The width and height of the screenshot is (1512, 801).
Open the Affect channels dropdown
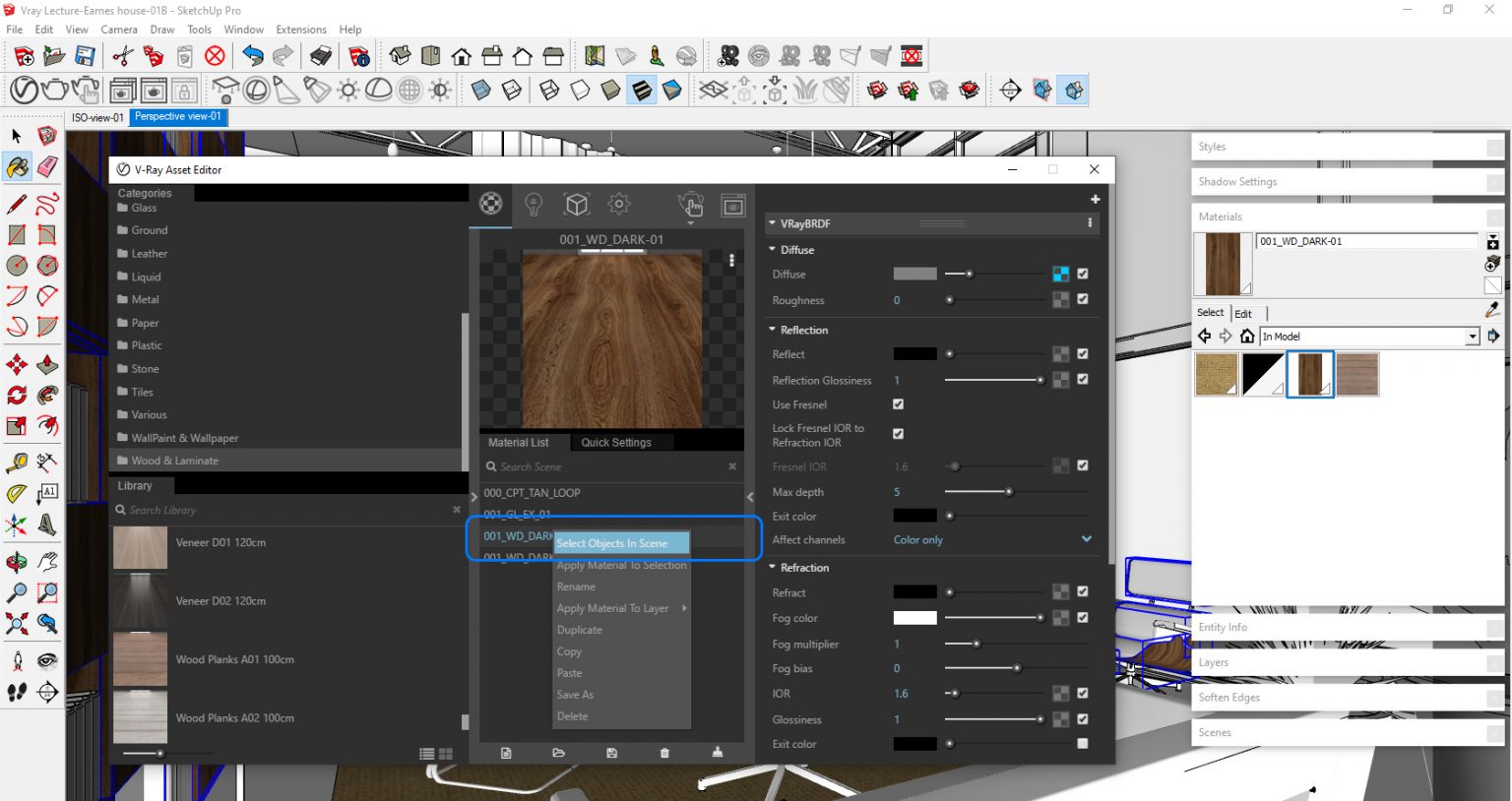tap(1086, 539)
